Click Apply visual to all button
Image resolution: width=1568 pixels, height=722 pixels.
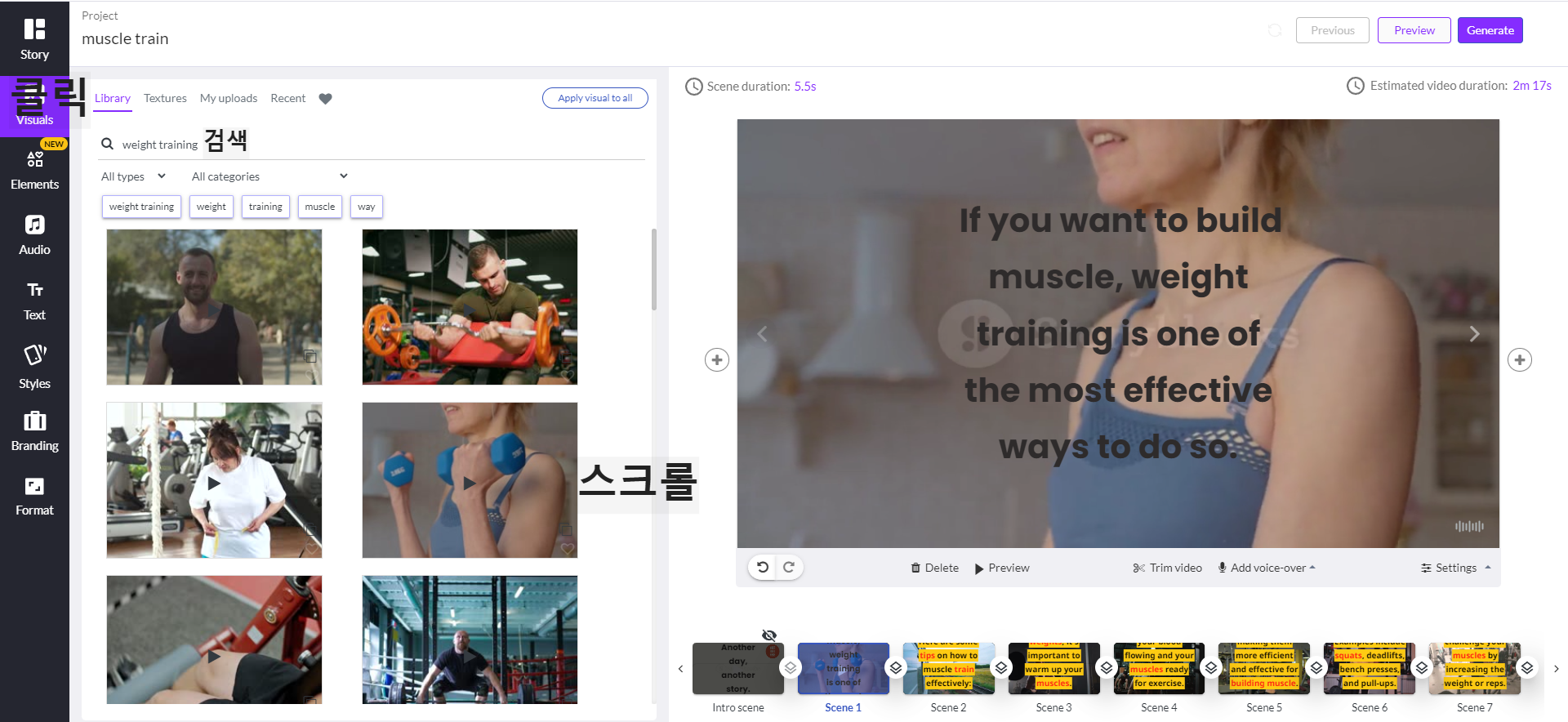click(595, 98)
